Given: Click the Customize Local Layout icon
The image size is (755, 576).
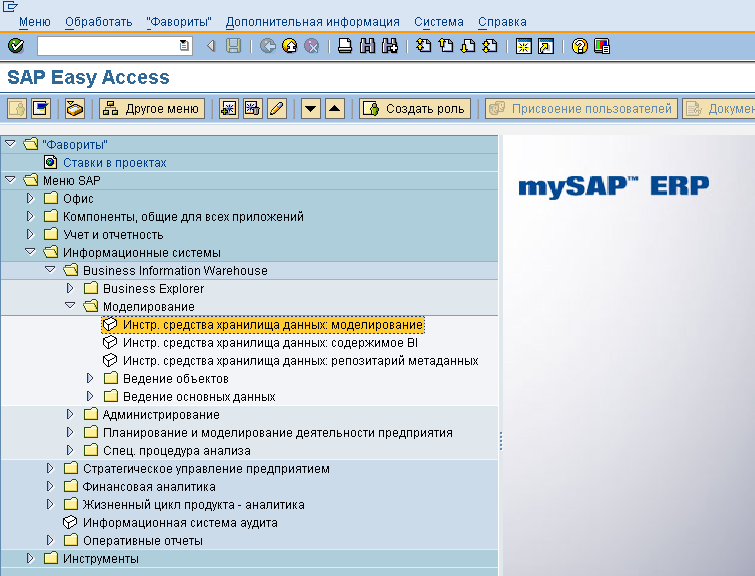Looking at the screenshot, I should tap(602, 46).
